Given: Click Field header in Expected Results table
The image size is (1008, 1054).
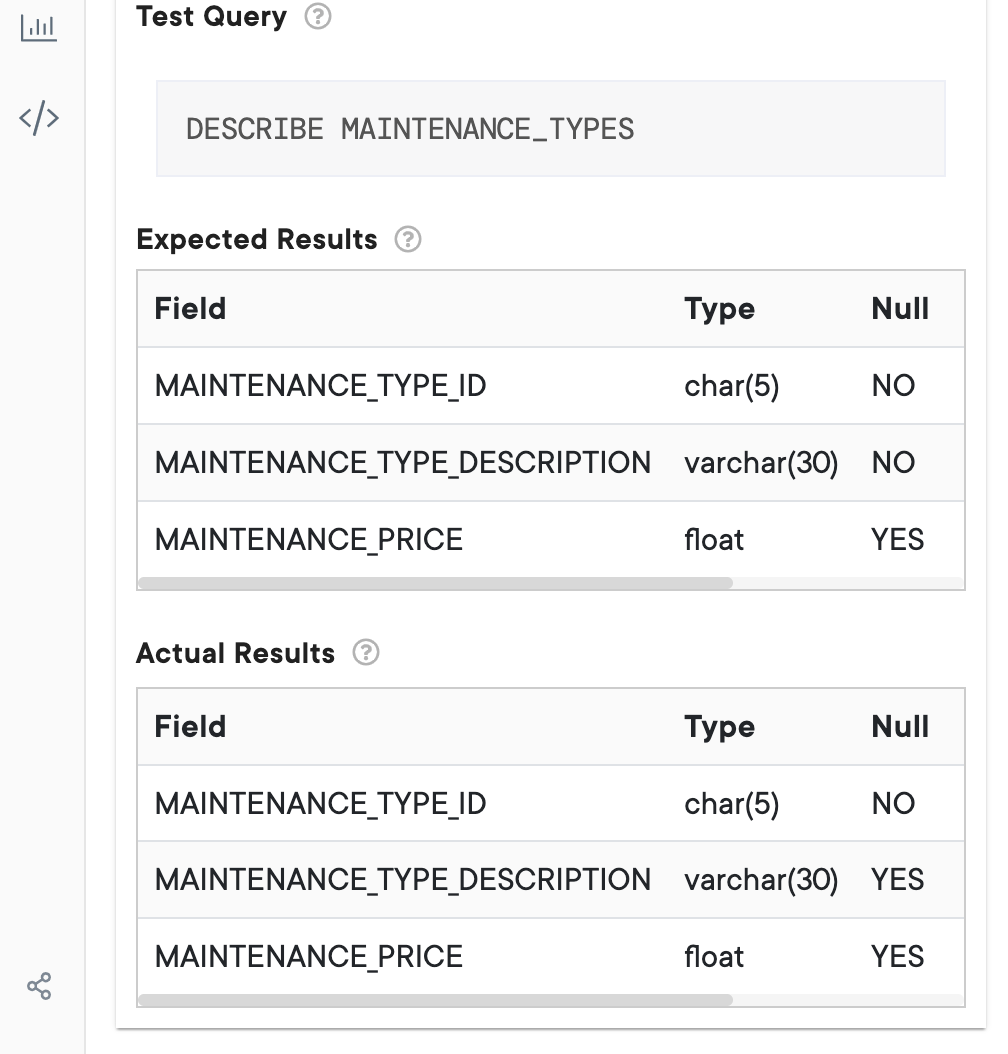Looking at the screenshot, I should [x=190, y=309].
